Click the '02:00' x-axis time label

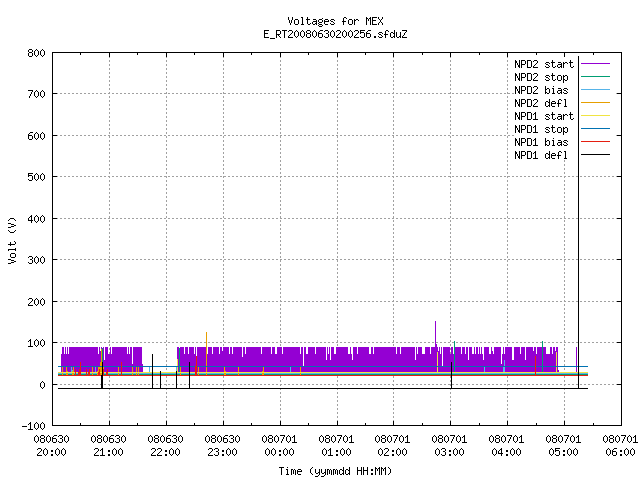tap(392, 452)
